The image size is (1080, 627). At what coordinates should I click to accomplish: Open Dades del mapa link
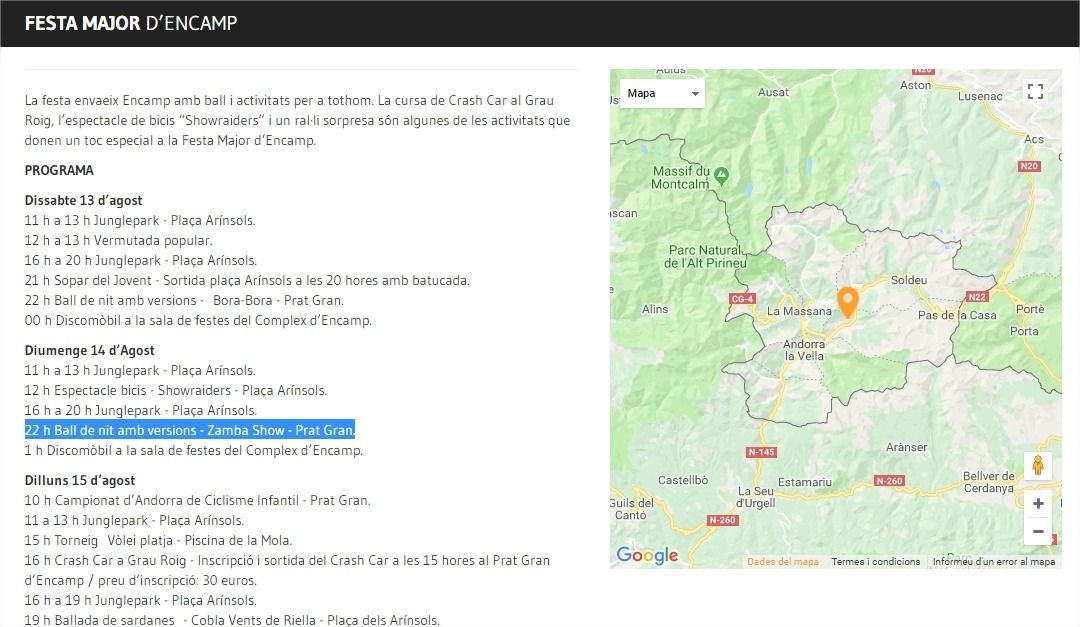coord(783,562)
